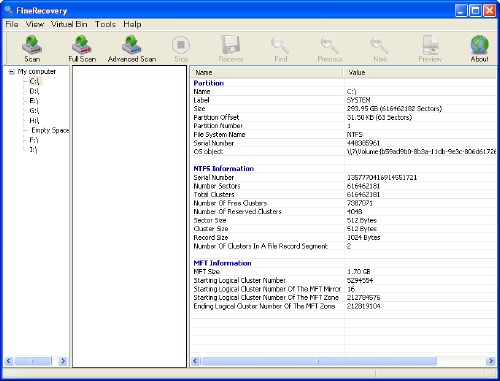Click the NTFS value cell
The width and height of the screenshot is (500, 381).
(x=355, y=134)
